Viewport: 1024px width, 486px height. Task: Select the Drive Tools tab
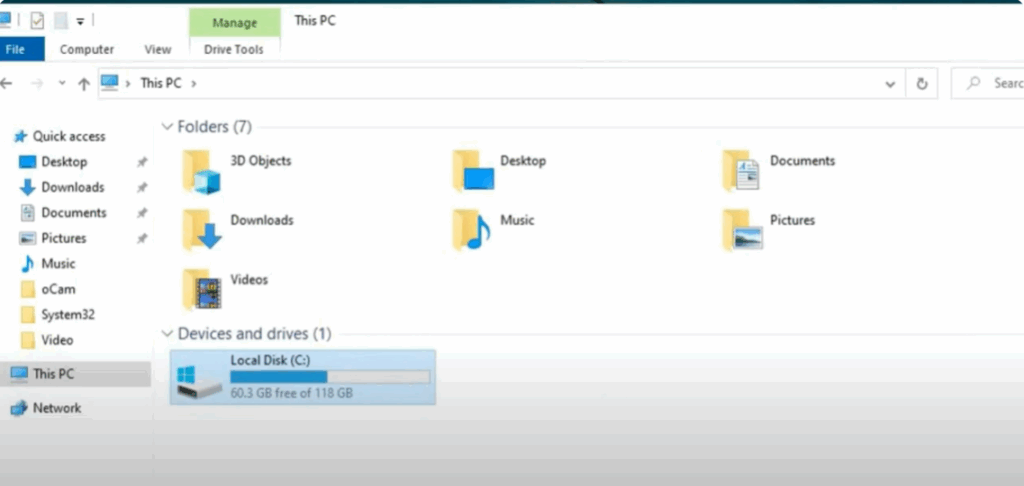[x=234, y=50]
